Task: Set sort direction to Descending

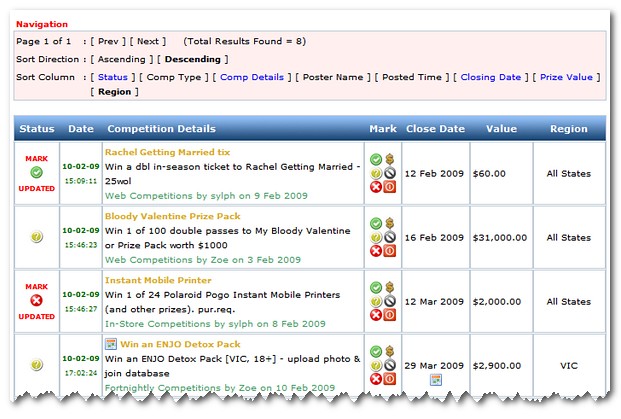Action: (192, 59)
